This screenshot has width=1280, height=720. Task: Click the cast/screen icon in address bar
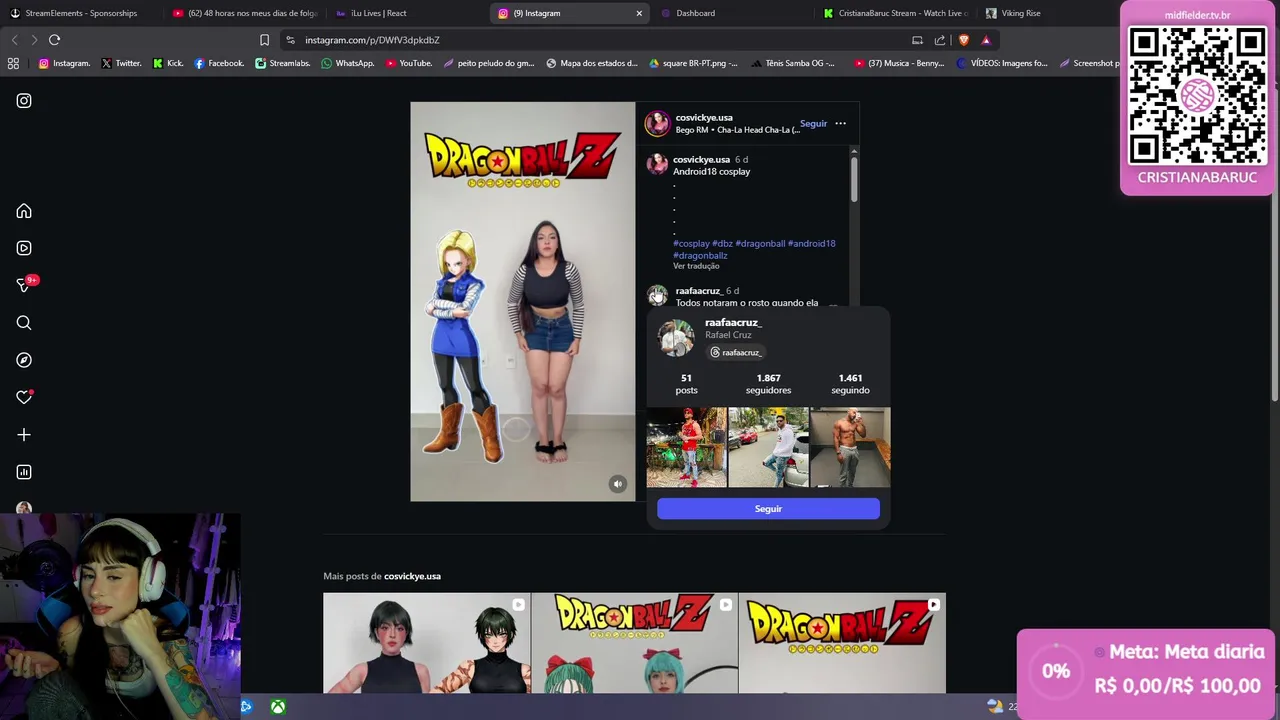[x=917, y=40]
